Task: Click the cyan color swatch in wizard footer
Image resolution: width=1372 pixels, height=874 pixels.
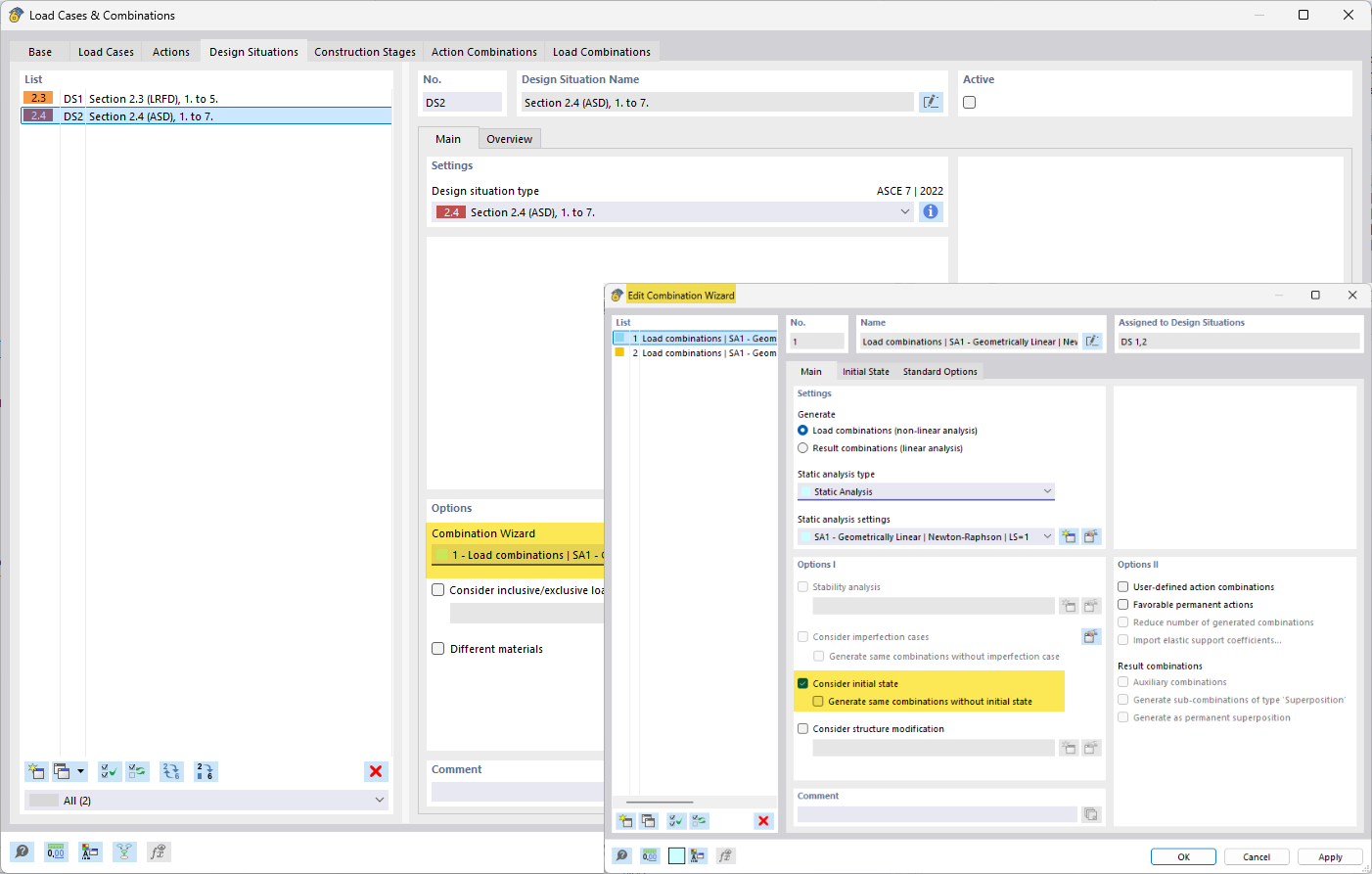Action: 675,854
